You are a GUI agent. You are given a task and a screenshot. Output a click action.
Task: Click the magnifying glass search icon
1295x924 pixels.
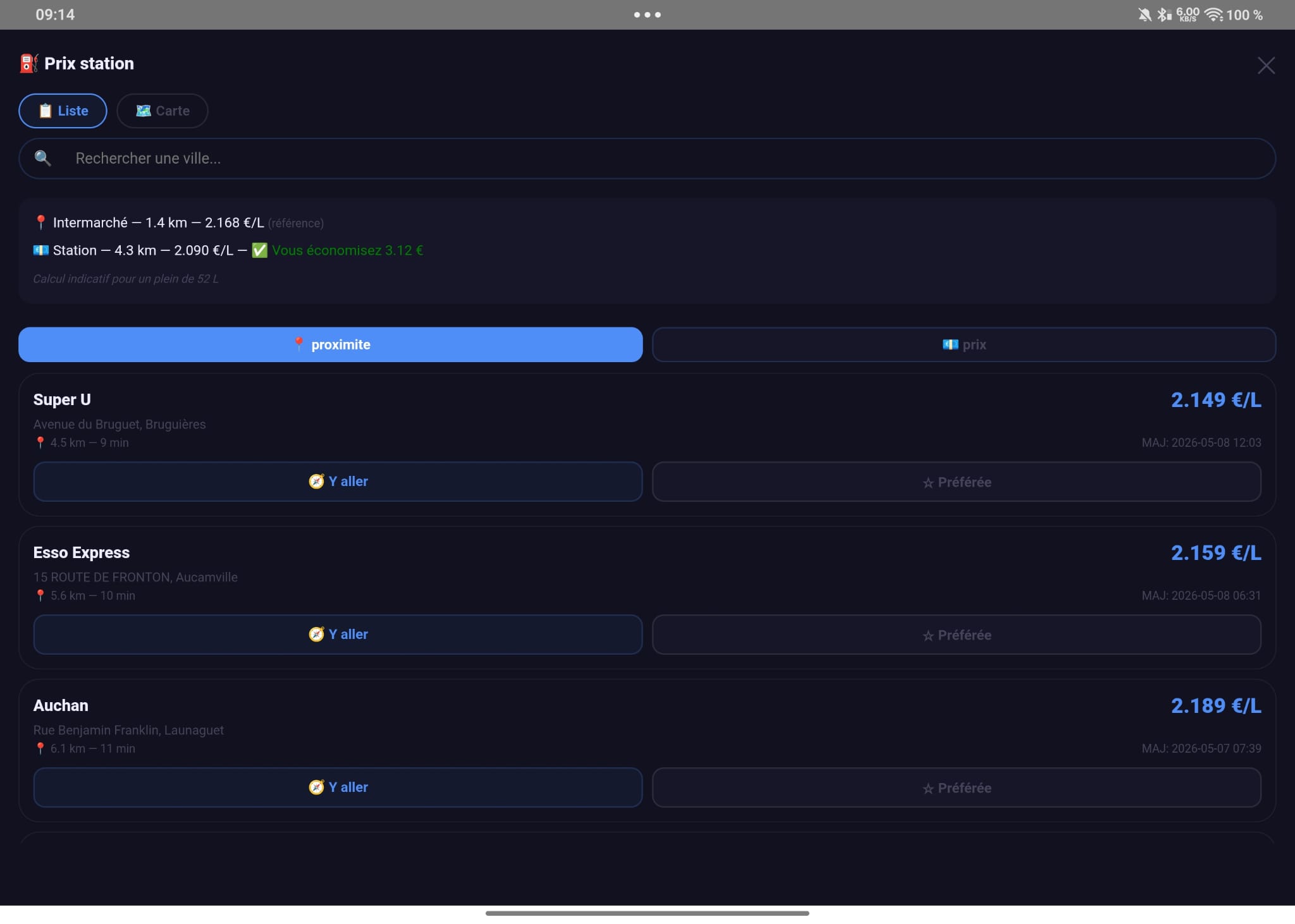click(x=42, y=158)
